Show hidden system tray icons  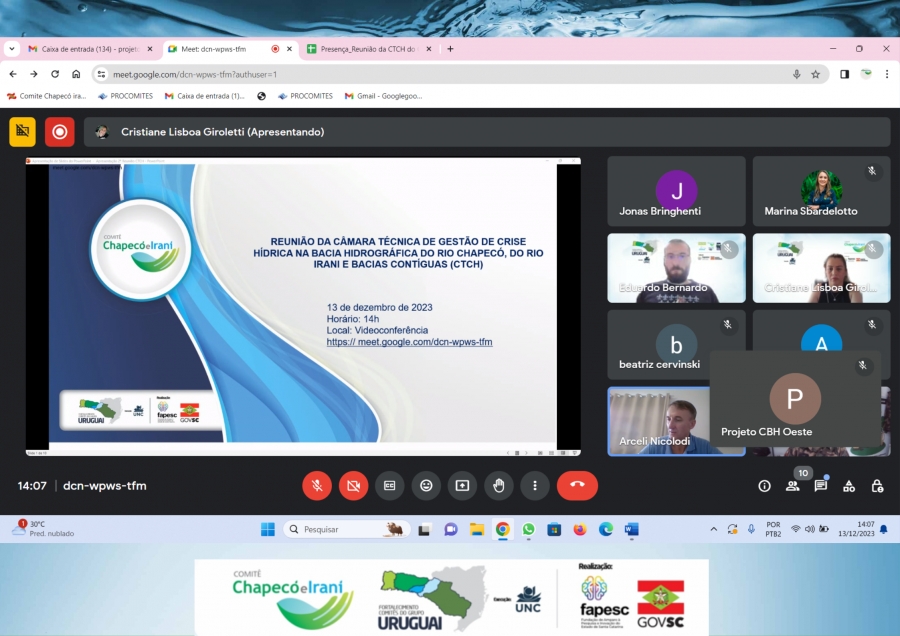[713, 529]
